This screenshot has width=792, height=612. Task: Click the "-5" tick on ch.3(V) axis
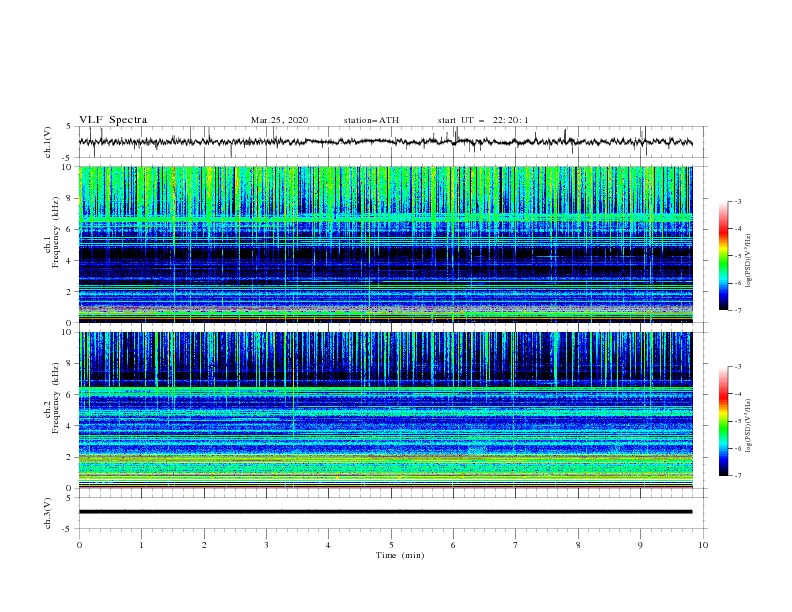pyautogui.click(x=68, y=529)
